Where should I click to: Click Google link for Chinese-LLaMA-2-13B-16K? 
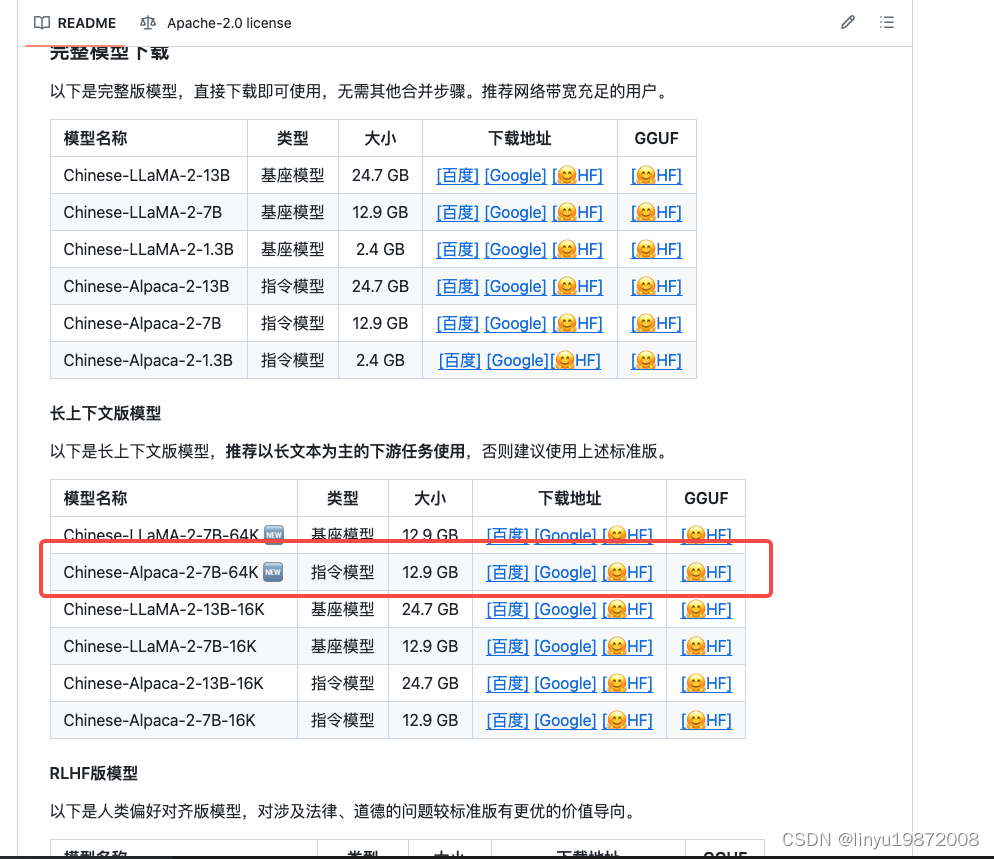[x=565, y=609]
